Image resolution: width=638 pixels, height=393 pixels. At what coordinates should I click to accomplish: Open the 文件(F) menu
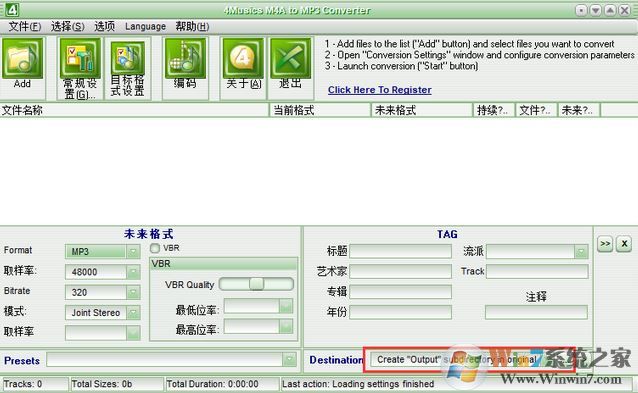[24, 26]
